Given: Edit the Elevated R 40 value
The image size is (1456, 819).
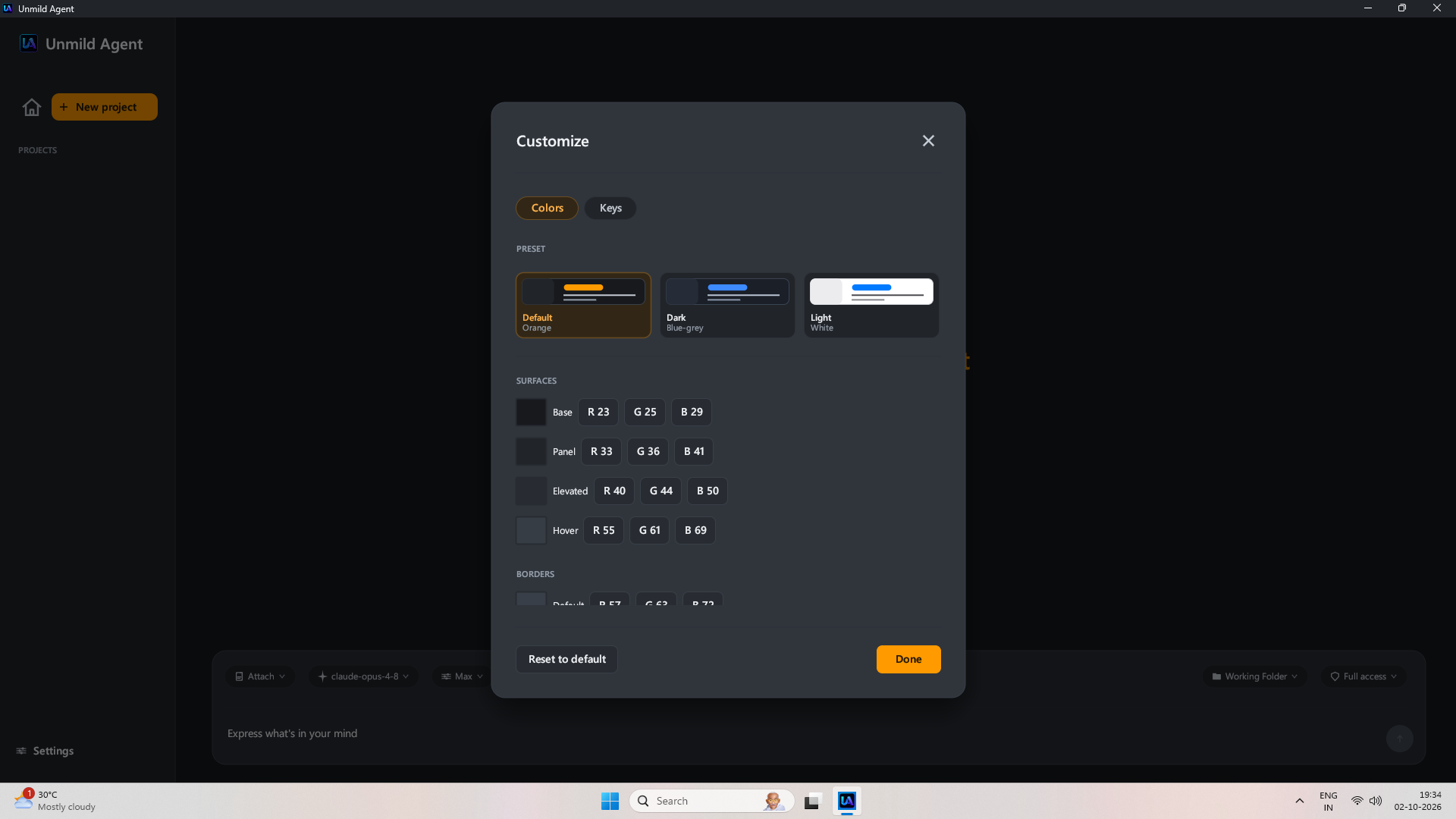Looking at the screenshot, I should pyautogui.click(x=614, y=491).
